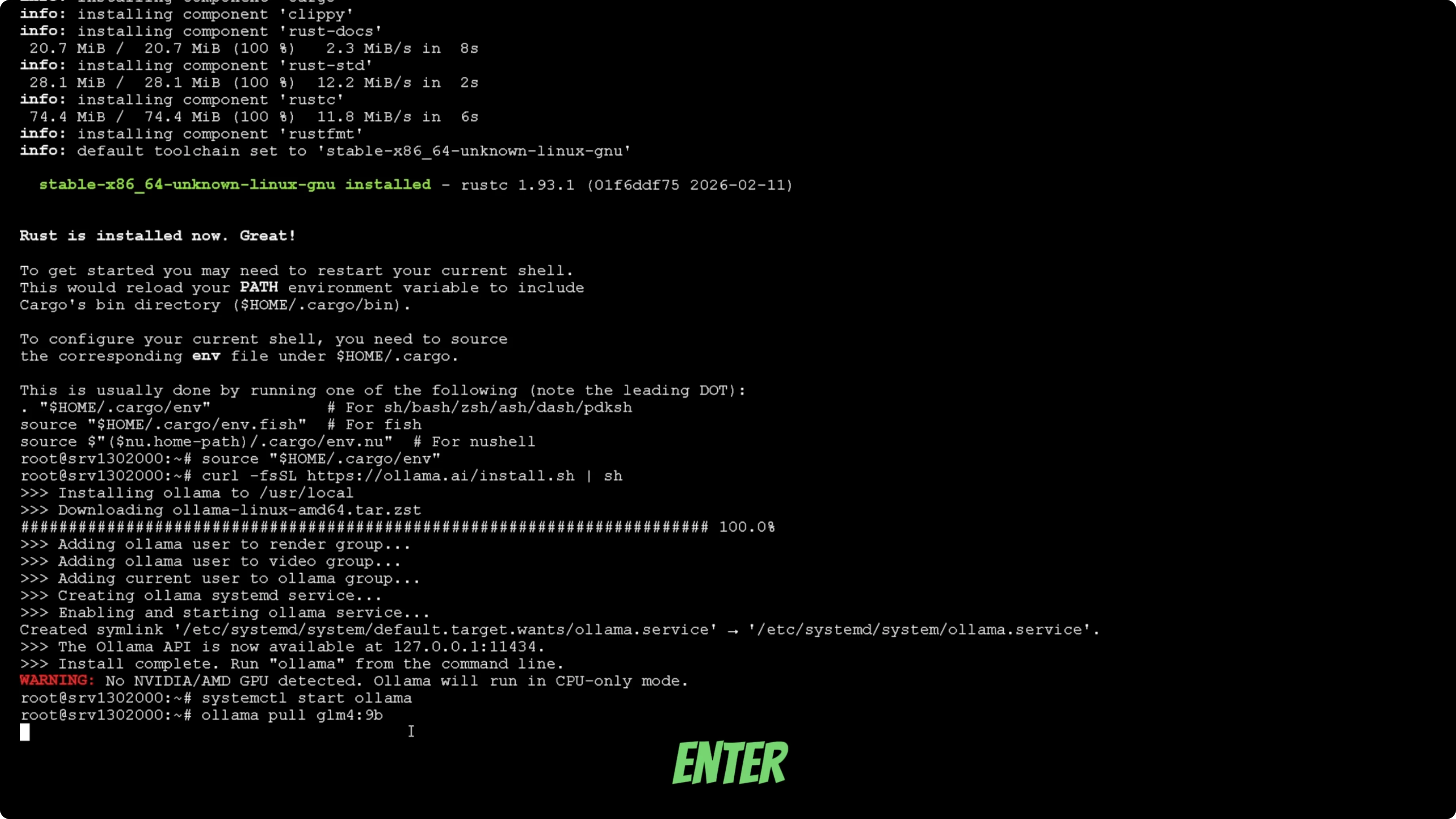The image size is (1456, 819).
Task: Click the 'installing component rustfmt' info line
Action: pyautogui.click(x=191, y=134)
